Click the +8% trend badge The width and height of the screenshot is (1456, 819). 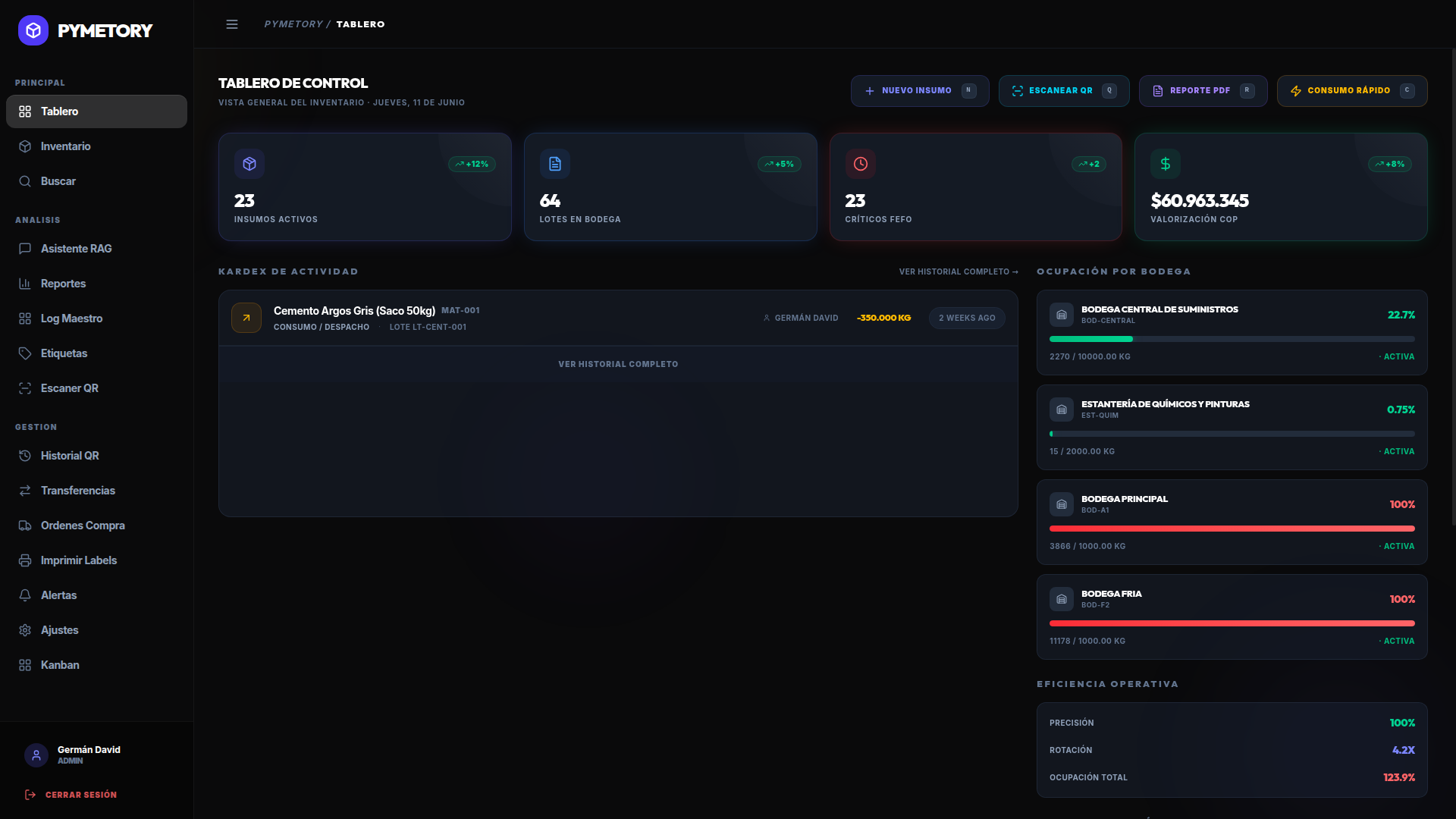pyautogui.click(x=1390, y=164)
